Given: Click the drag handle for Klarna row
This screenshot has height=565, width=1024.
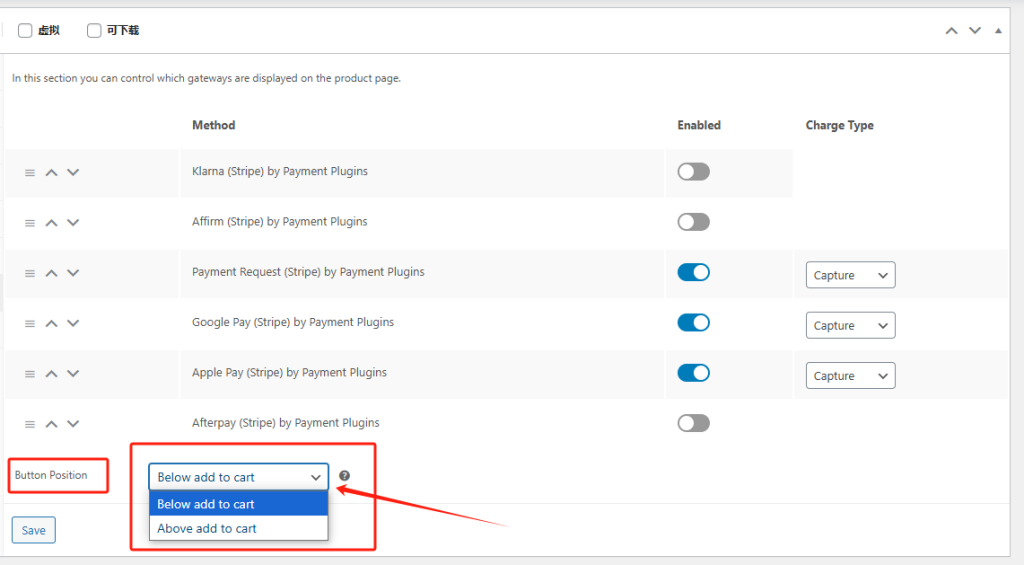Looking at the screenshot, I should coord(30,173).
